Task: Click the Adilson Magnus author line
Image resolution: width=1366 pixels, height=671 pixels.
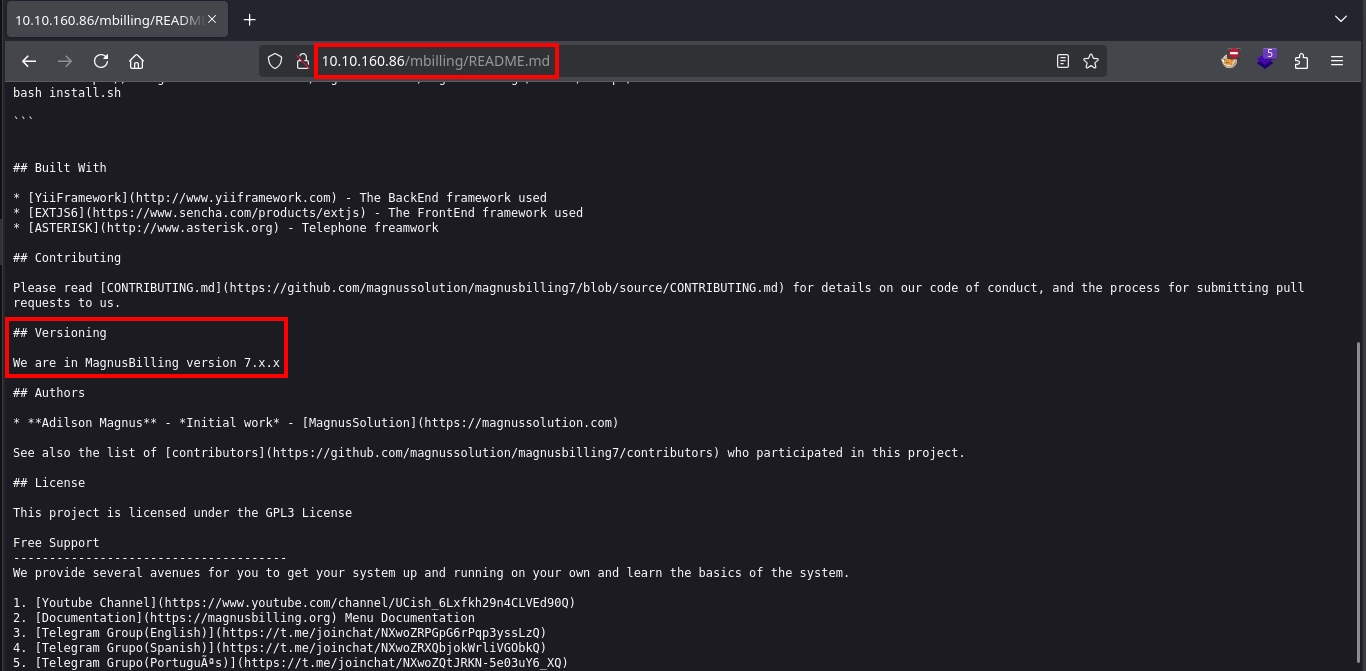Action: 316,423
